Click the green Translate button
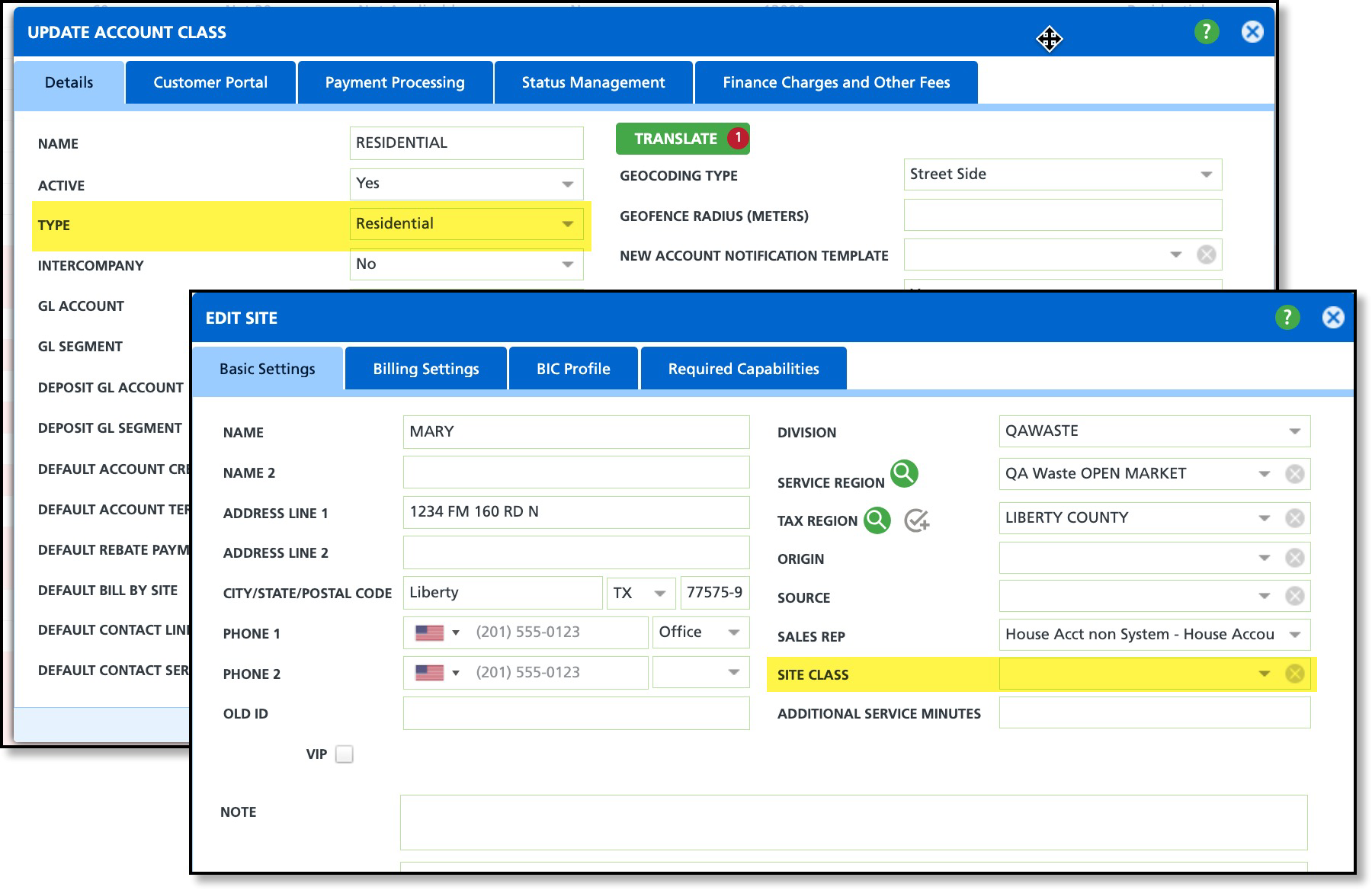 click(675, 139)
